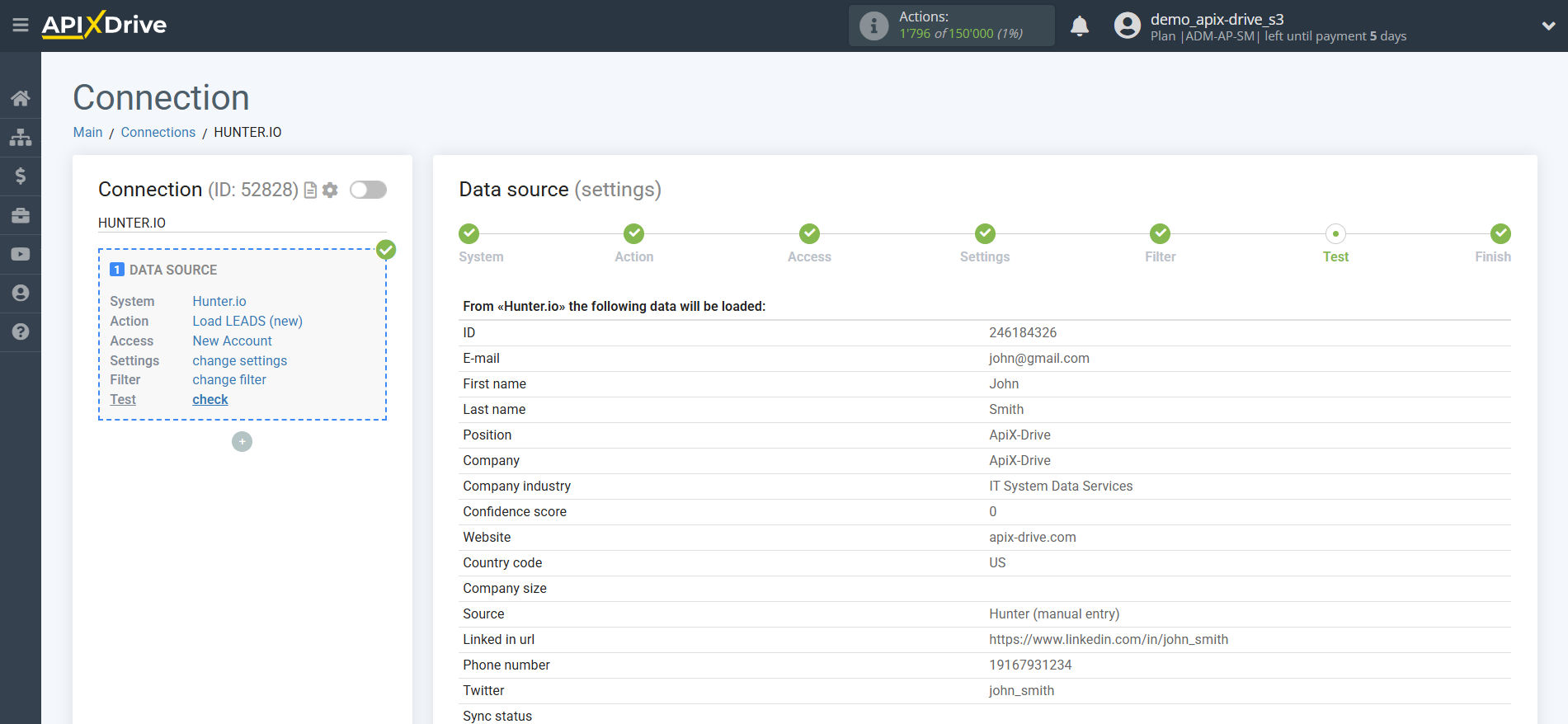Open the profile icon in sidebar

(21, 293)
